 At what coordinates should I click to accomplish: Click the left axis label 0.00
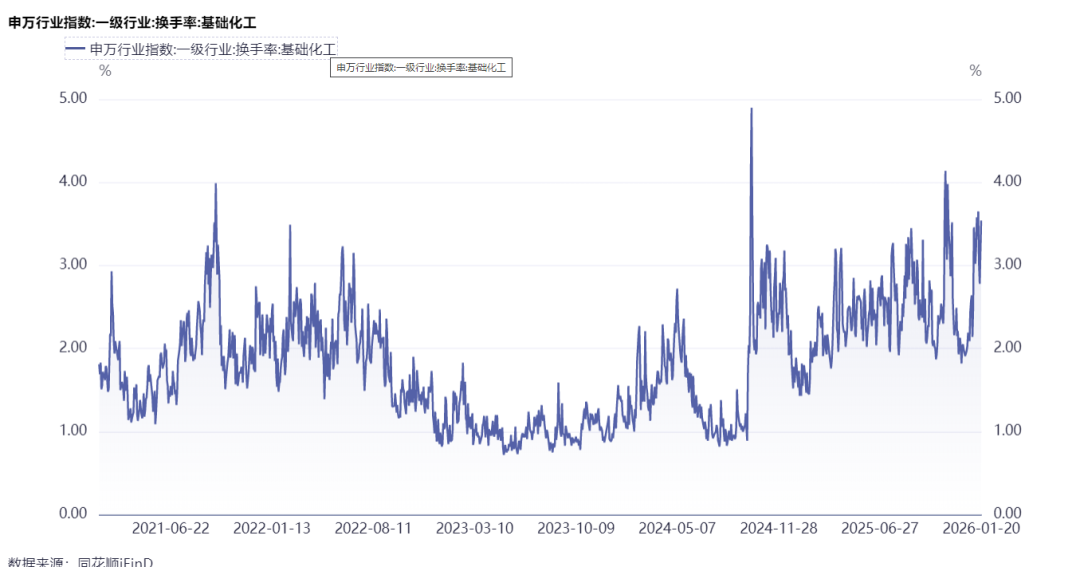73,513
